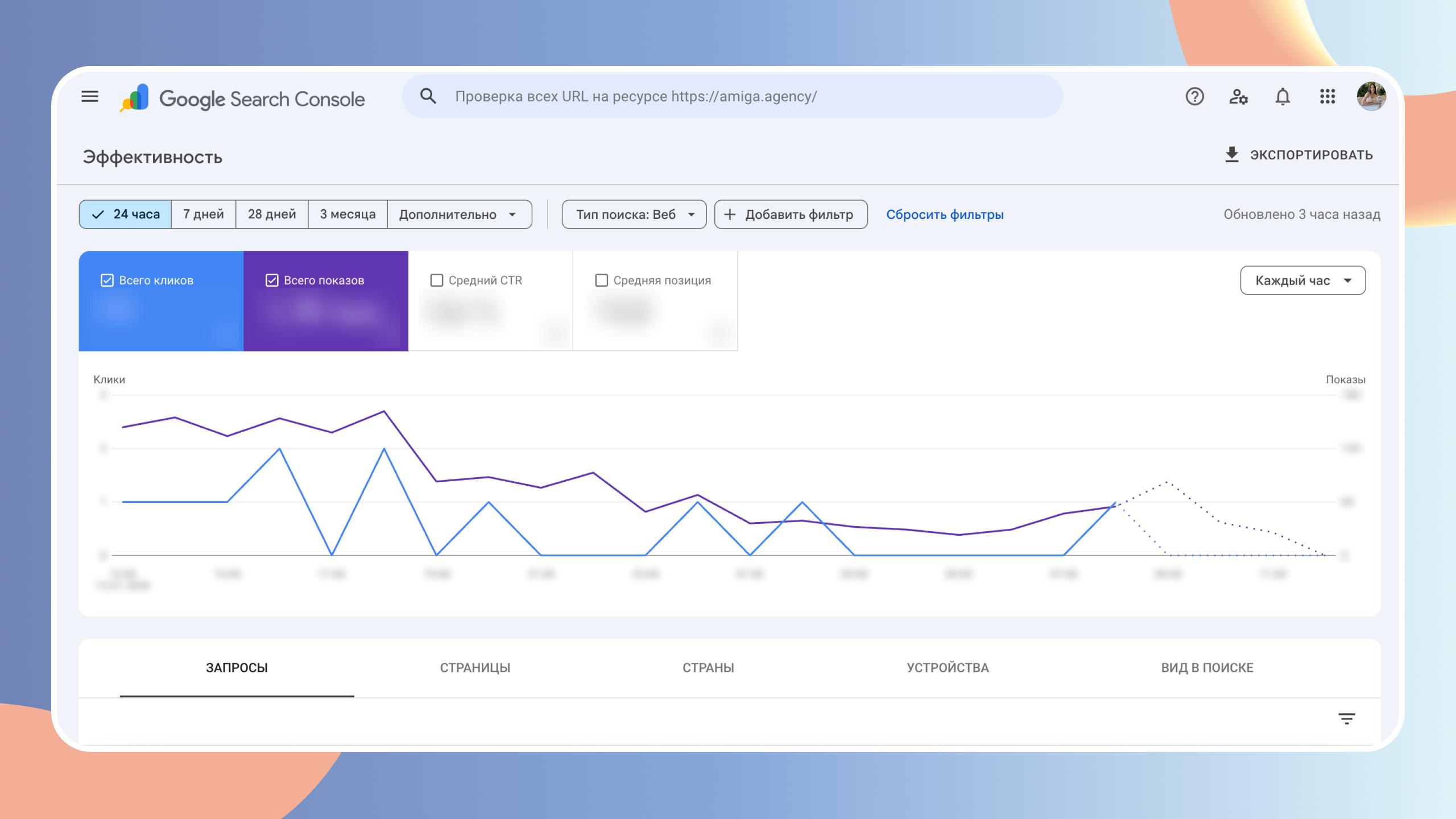Expand the Дополнительно date range dropdown
Screen dimensions: 1456x819
click(459, 214)
